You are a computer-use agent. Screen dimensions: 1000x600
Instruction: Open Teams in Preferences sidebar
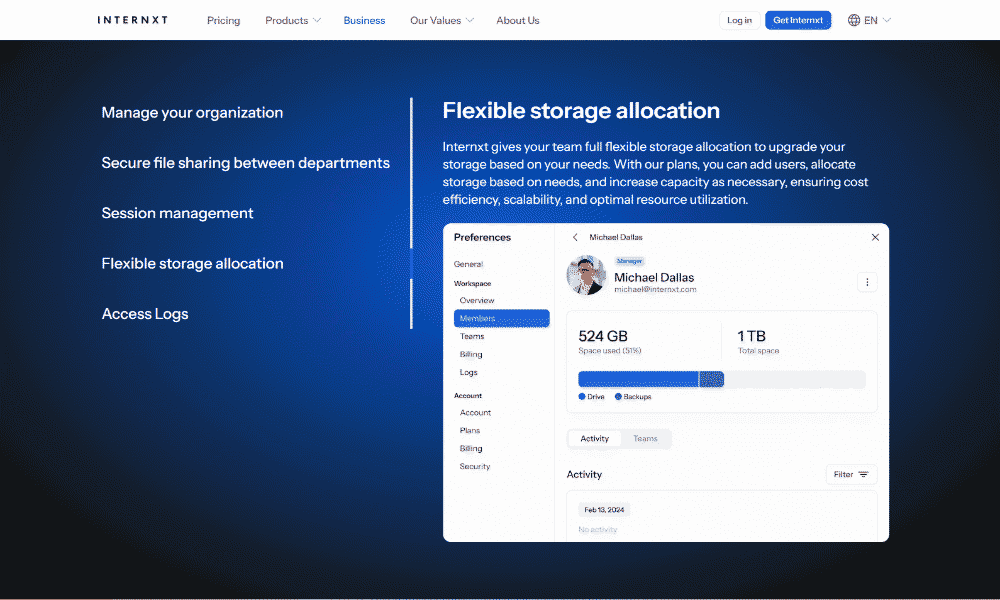click(472, 336)
